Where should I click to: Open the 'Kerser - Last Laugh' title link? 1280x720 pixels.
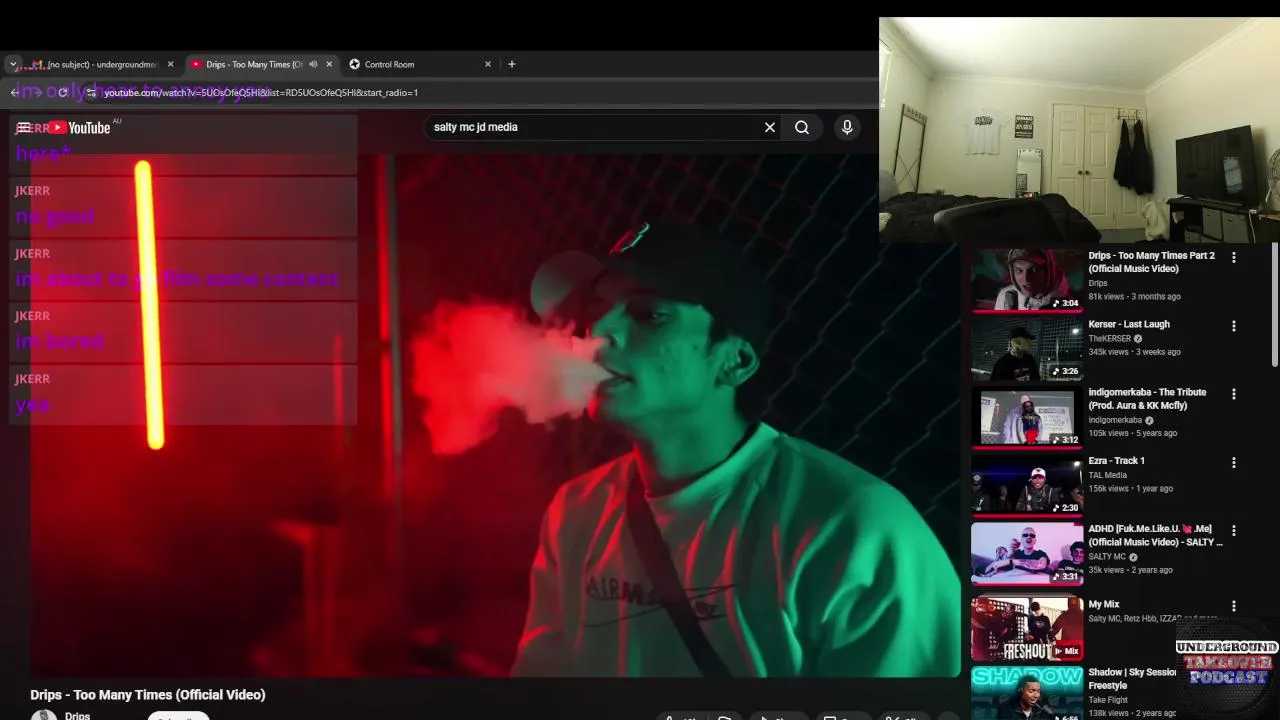coord(1129,324)
